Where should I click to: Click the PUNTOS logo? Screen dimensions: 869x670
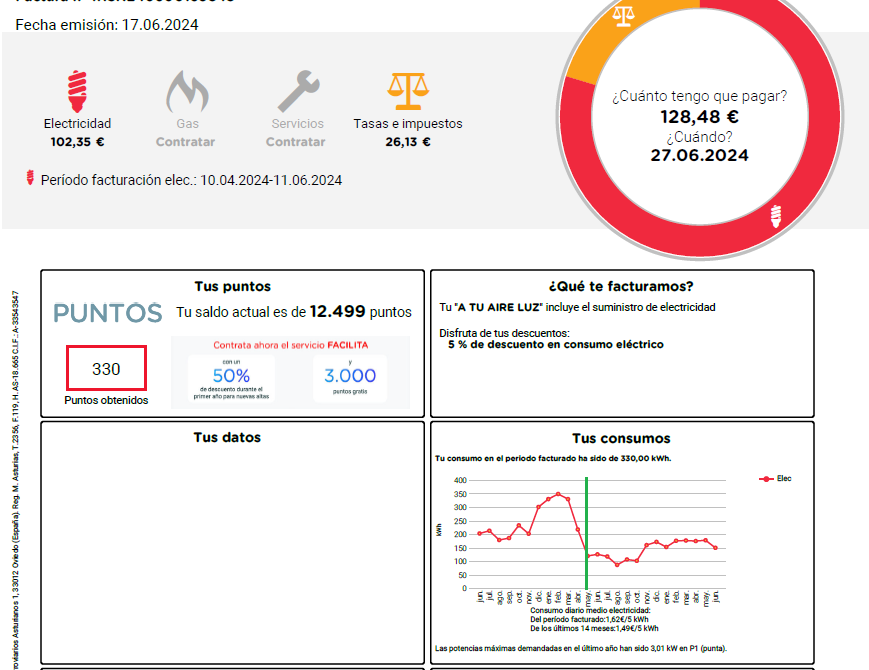[x=108, y=313]
